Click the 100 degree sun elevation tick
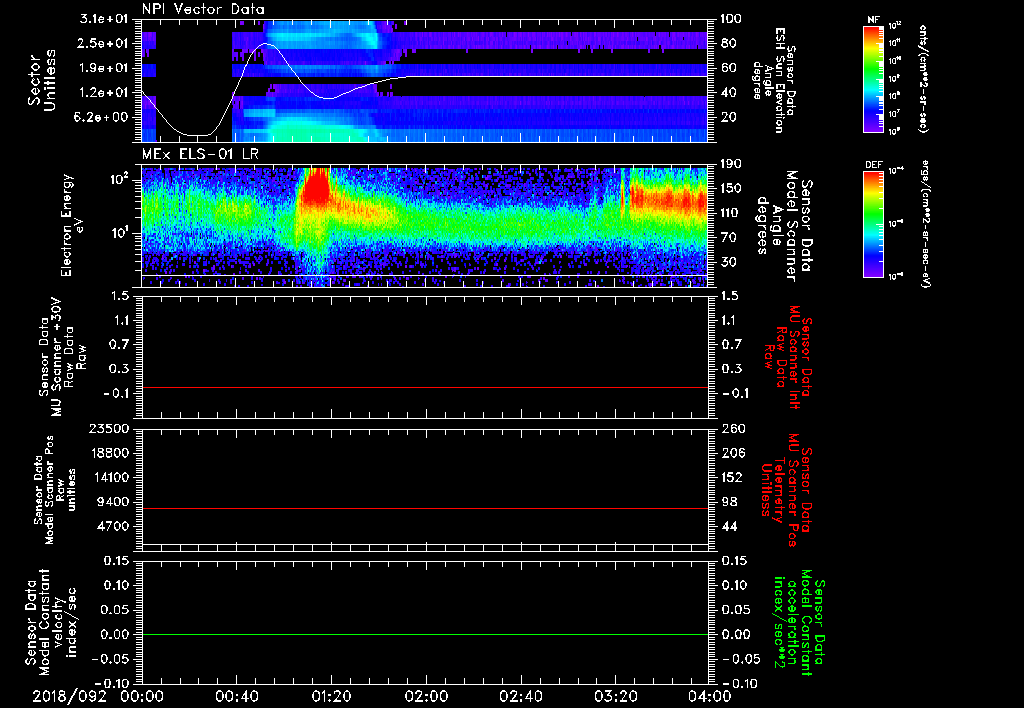Viewport: 1024px width, 708px height. pyautogui.click(x=731, y=19)
